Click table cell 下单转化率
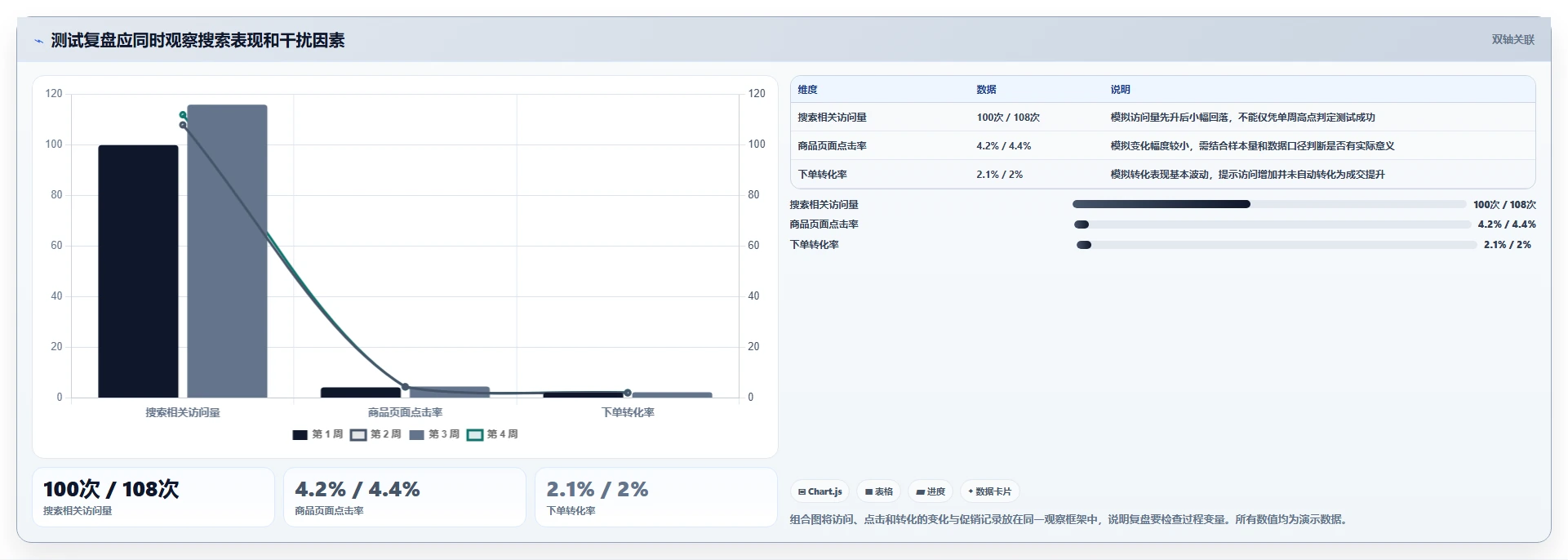Image resolution: width=1568 pixels, height=560 pixels. pyautogui.click(x=822, y=175)
